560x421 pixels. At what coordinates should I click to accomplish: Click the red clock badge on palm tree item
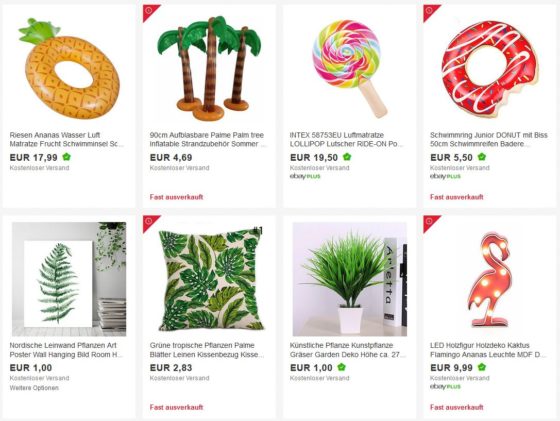coord(149,11)
